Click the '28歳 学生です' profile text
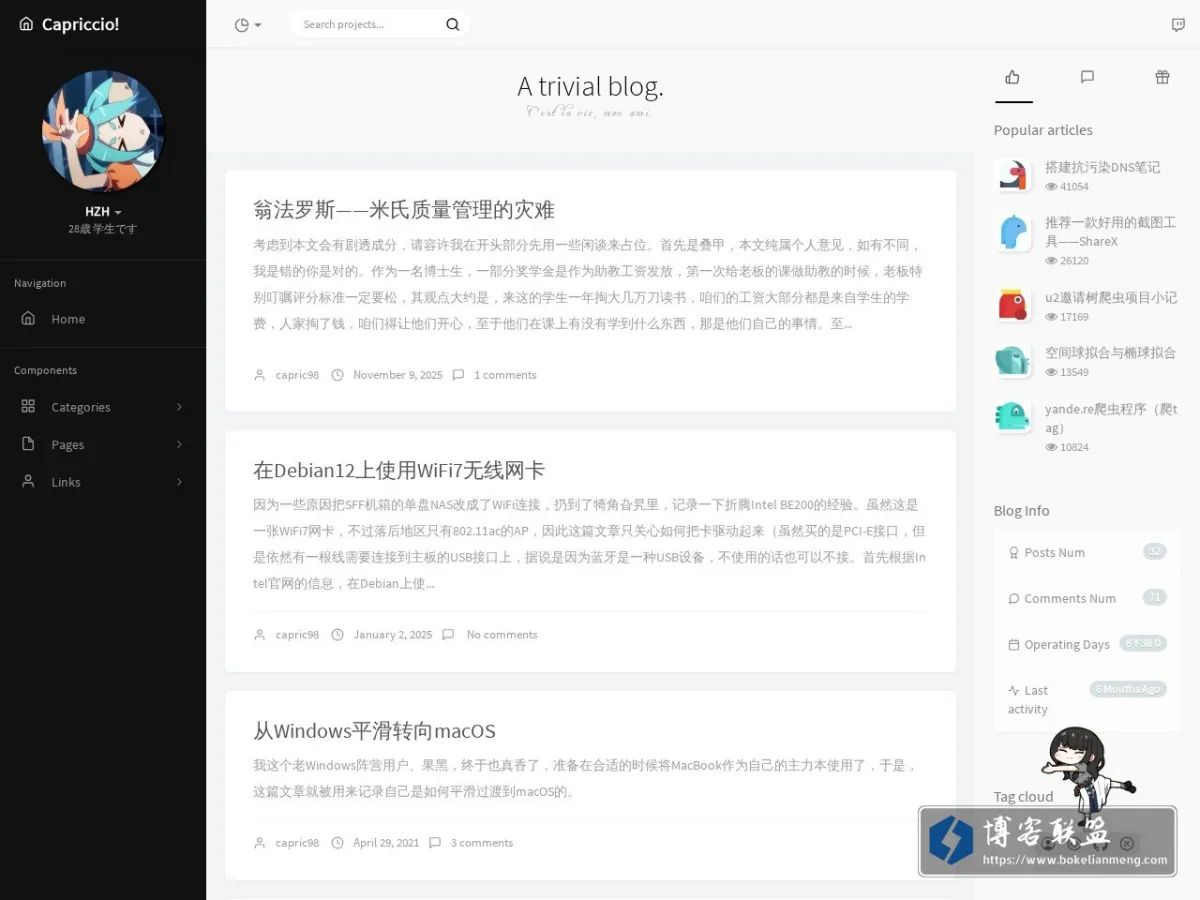This screenshot has height=900, width=1200. point(103,229)
